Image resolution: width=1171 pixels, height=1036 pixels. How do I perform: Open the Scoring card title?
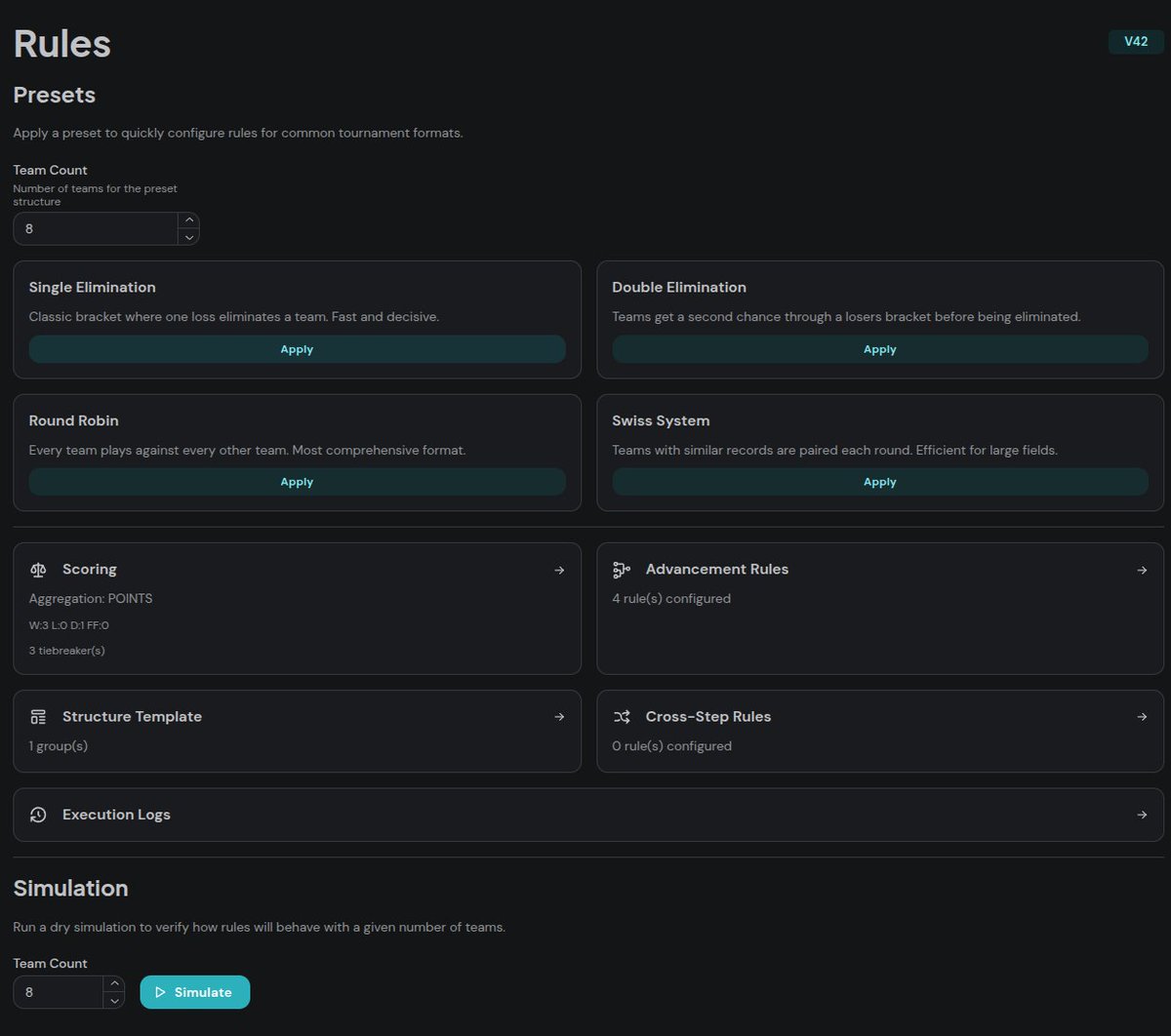click(89, 570)
